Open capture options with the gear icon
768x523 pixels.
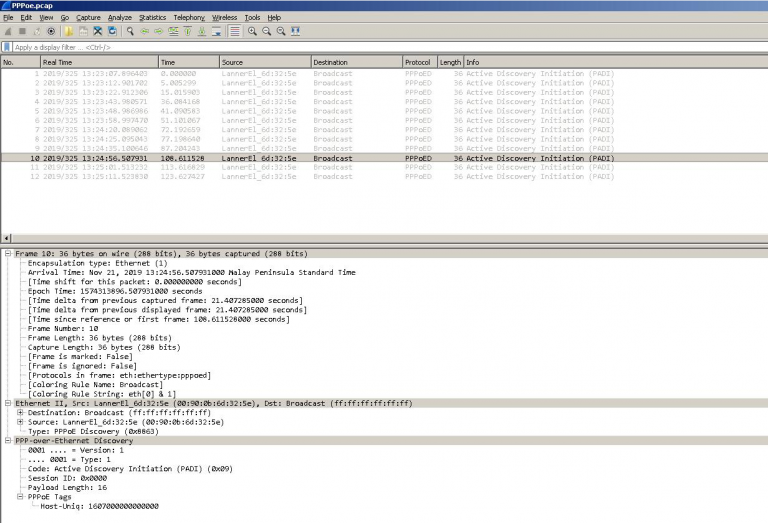pos(51,31)
